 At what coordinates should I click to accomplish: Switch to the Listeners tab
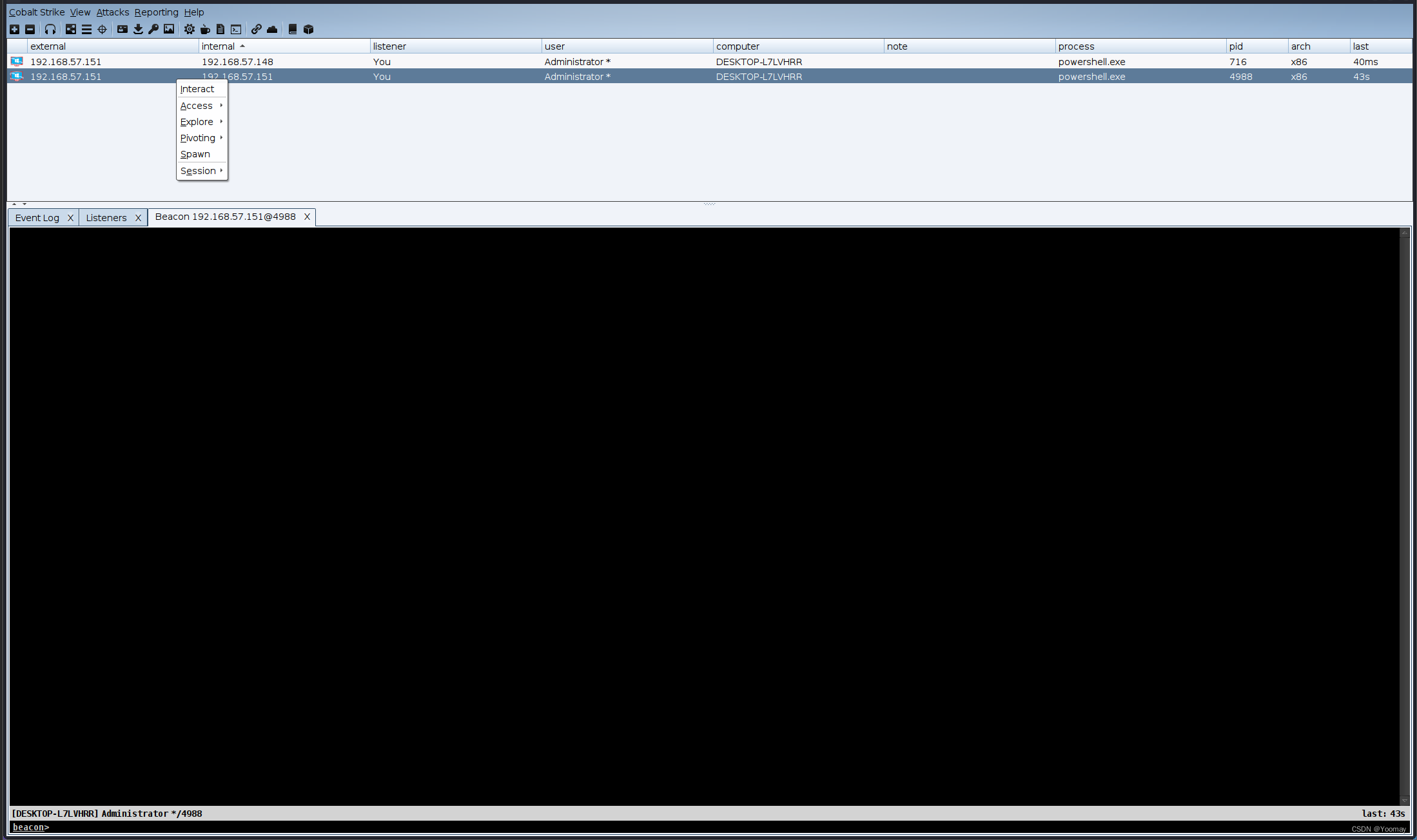[x=106, y=217]
